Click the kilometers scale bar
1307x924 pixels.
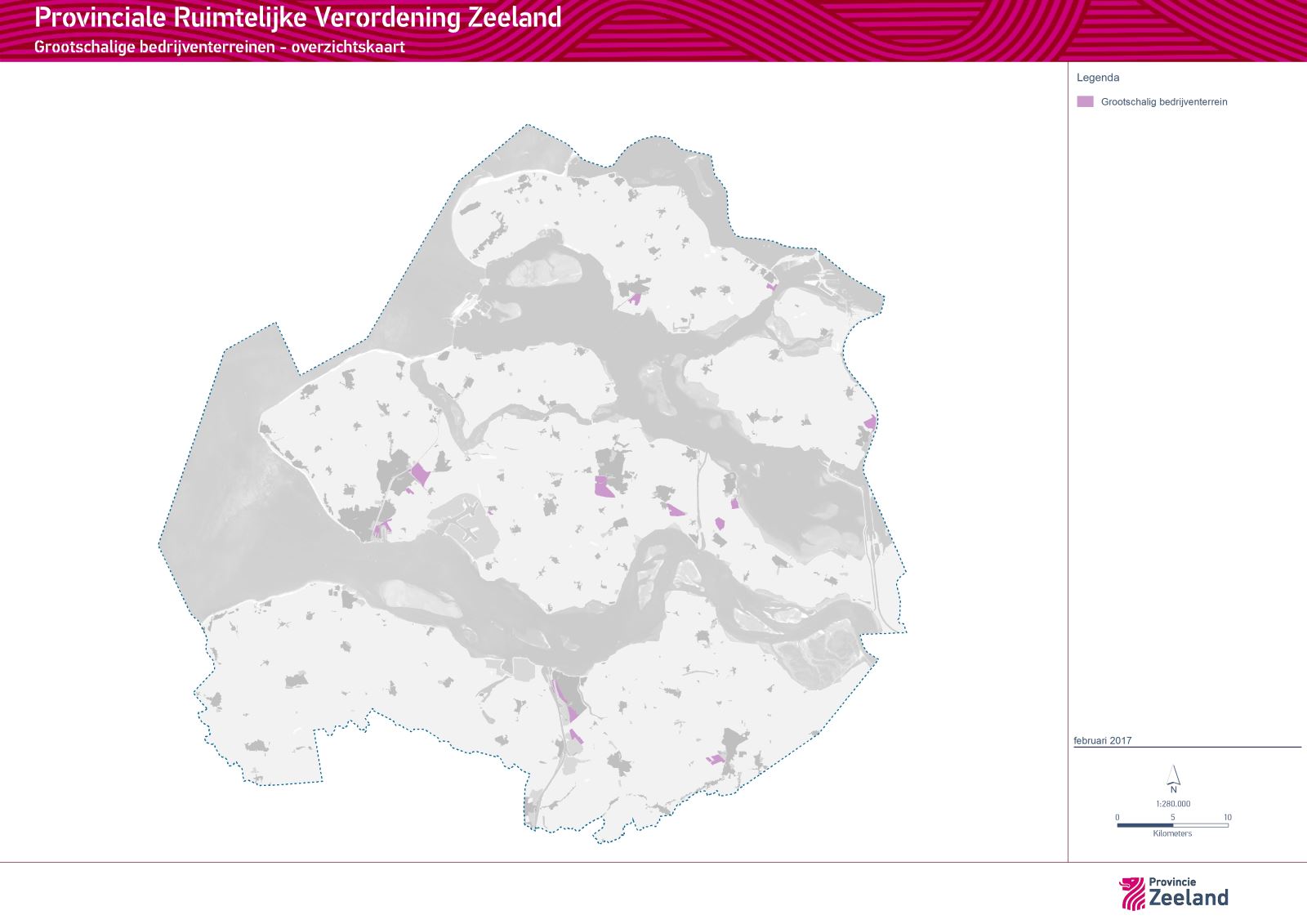tap(1173, 825)
